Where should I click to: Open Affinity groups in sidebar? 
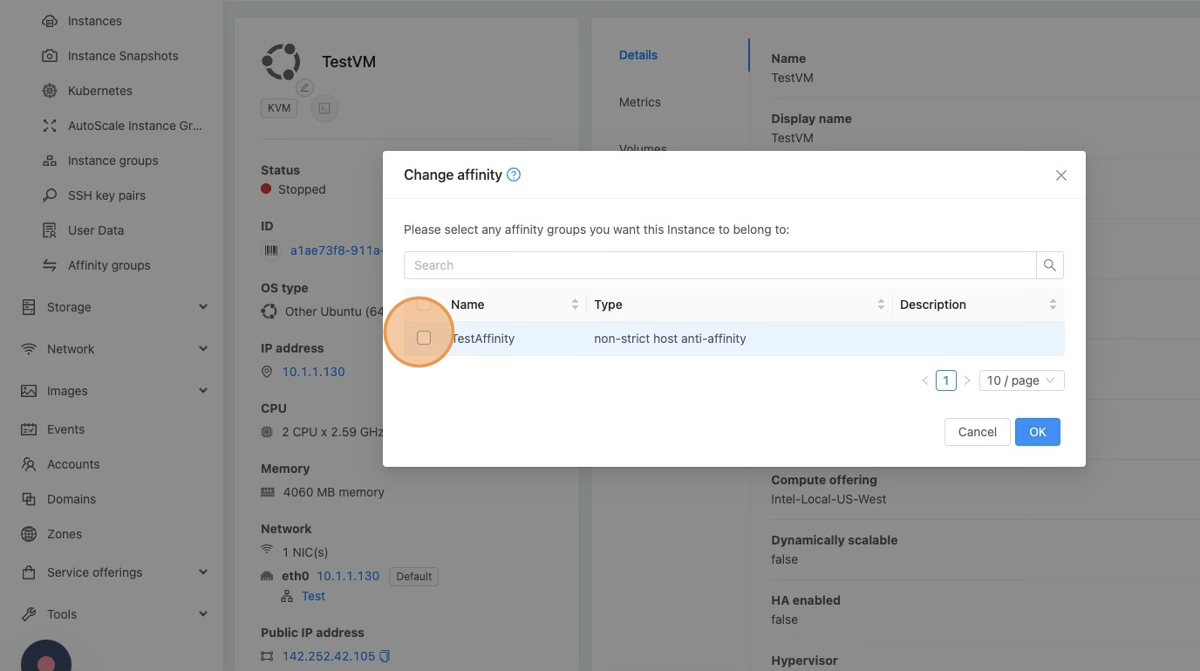click(x=109, y=265)
